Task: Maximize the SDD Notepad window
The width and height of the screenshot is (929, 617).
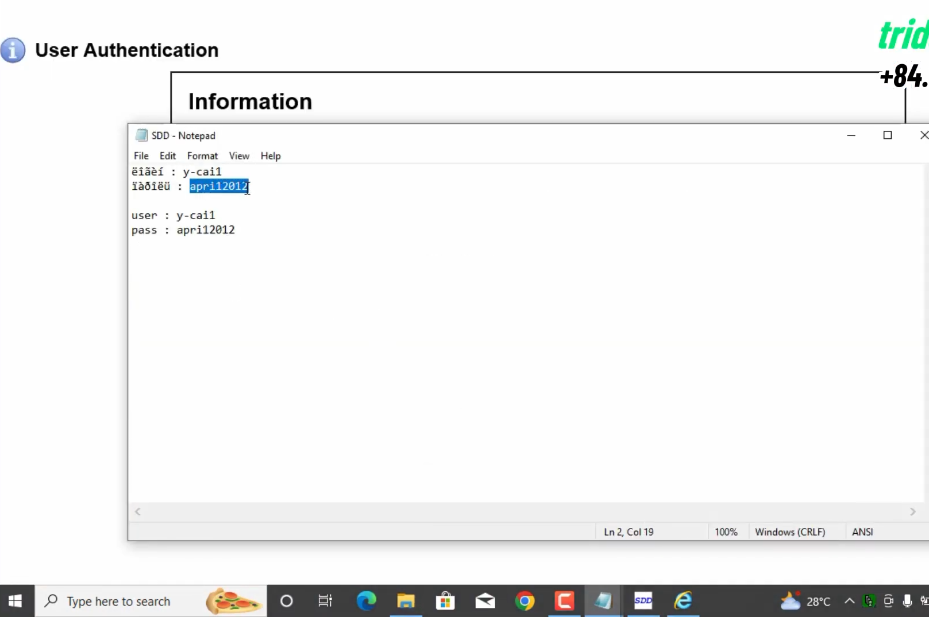Action: pos(888,135)
